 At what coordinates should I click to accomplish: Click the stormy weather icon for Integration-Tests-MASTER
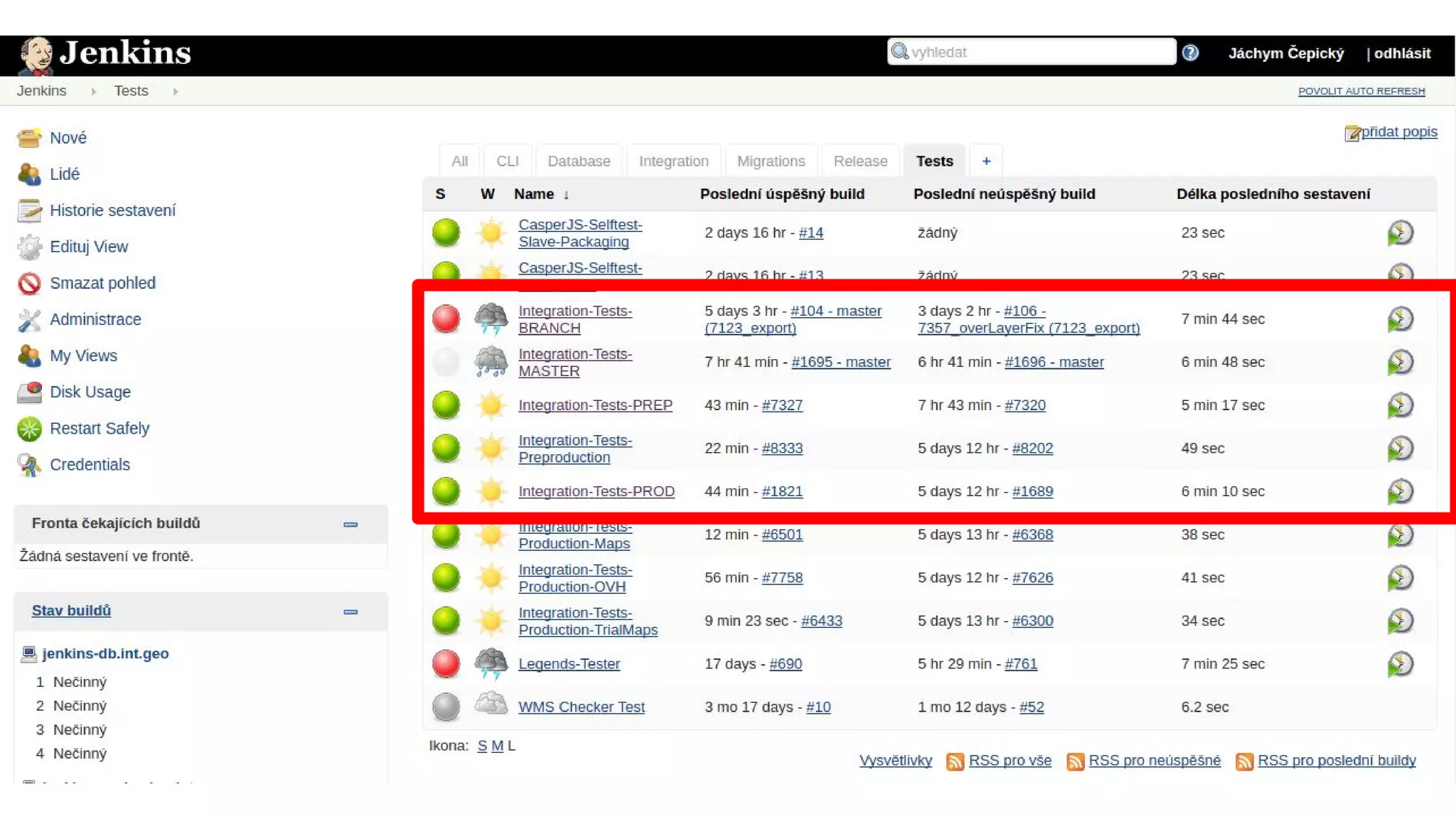click(491, 362)
